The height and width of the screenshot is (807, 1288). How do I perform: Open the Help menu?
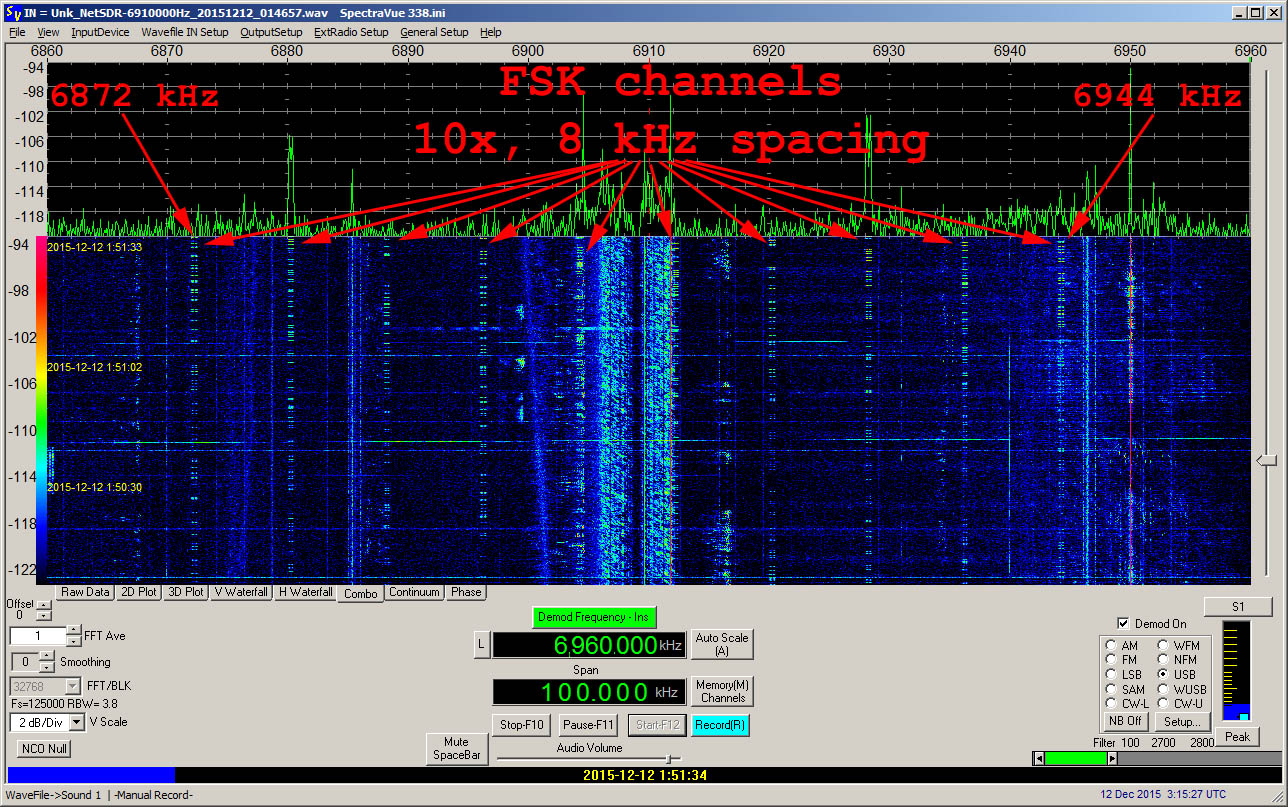pyautogui.click(x=491, y=32)
